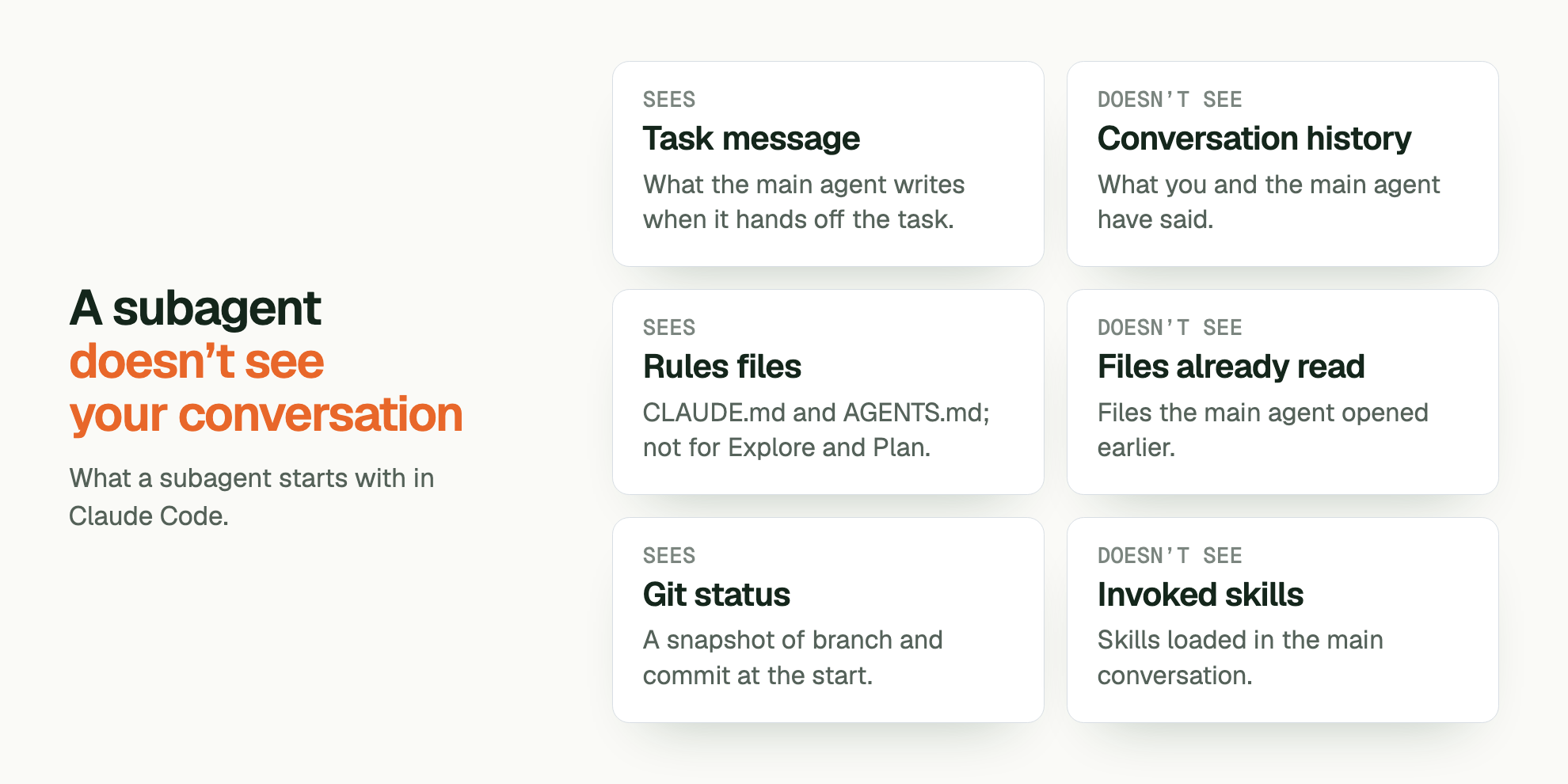The image size is (1568, 784).
Task: Click 'CLAUDE.md and AGENTS.md;' text
Action: pyautogui.click(x=816, y=413)
